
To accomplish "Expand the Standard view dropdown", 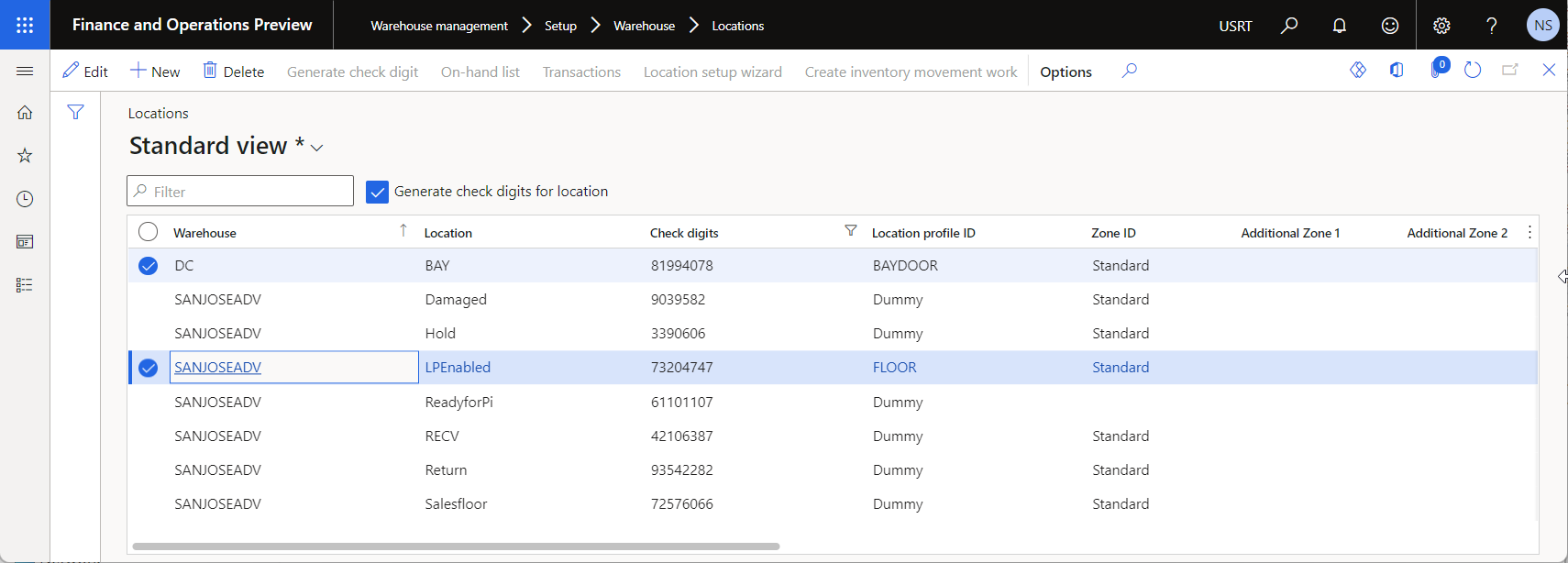I will (x=317, y=148).
